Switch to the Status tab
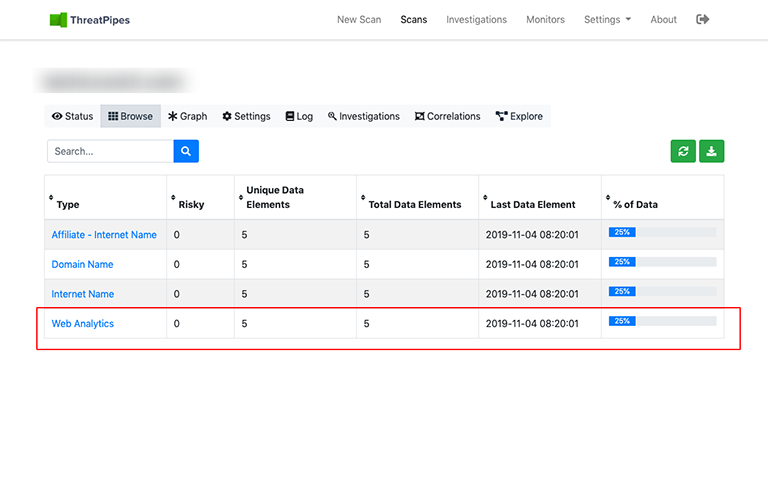This screenshot has width=768, height=477. point(72,116)
